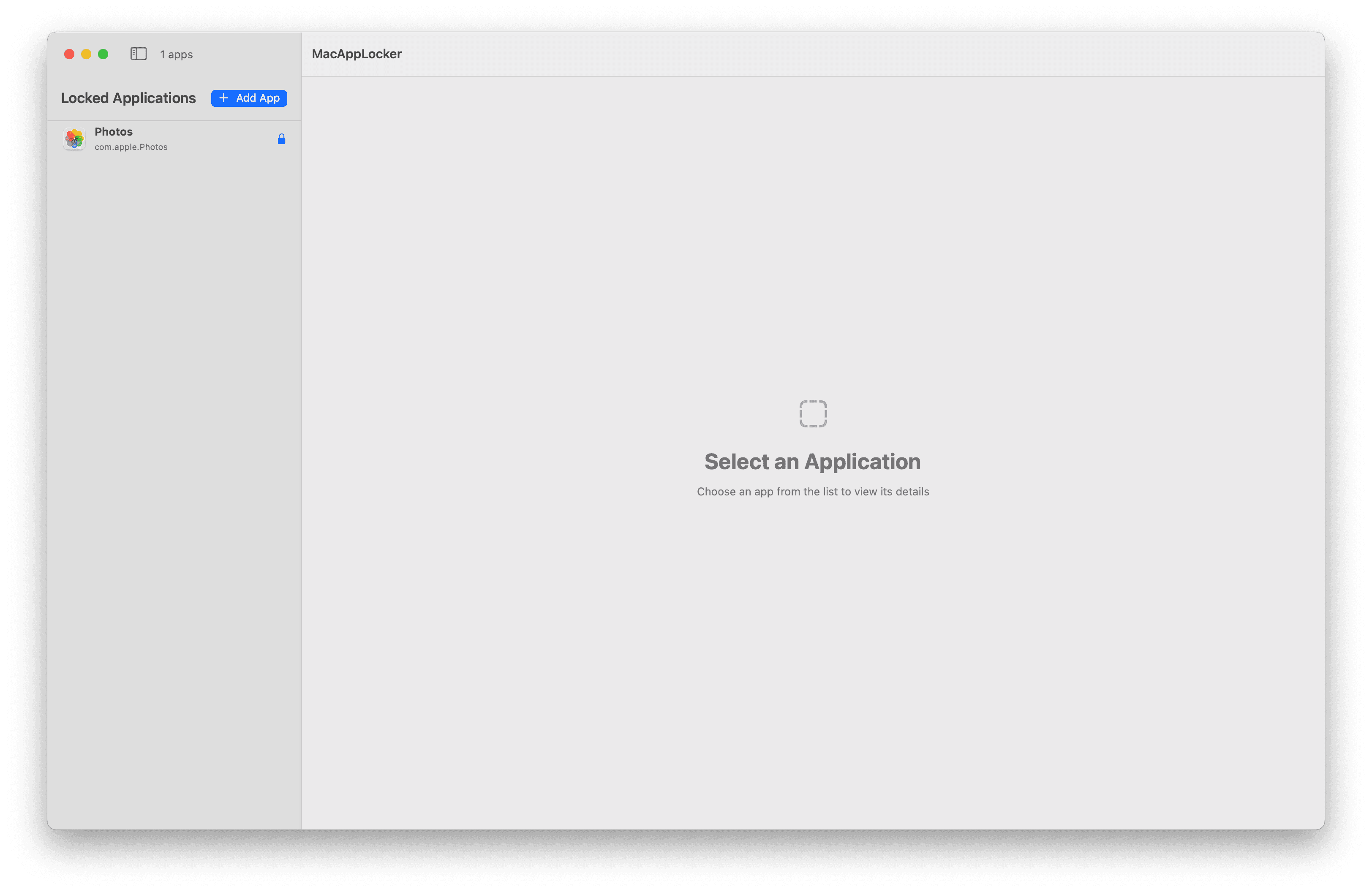Click the MacAppLocker title bar label
1372x892 pixels.
tap(356, 54)
